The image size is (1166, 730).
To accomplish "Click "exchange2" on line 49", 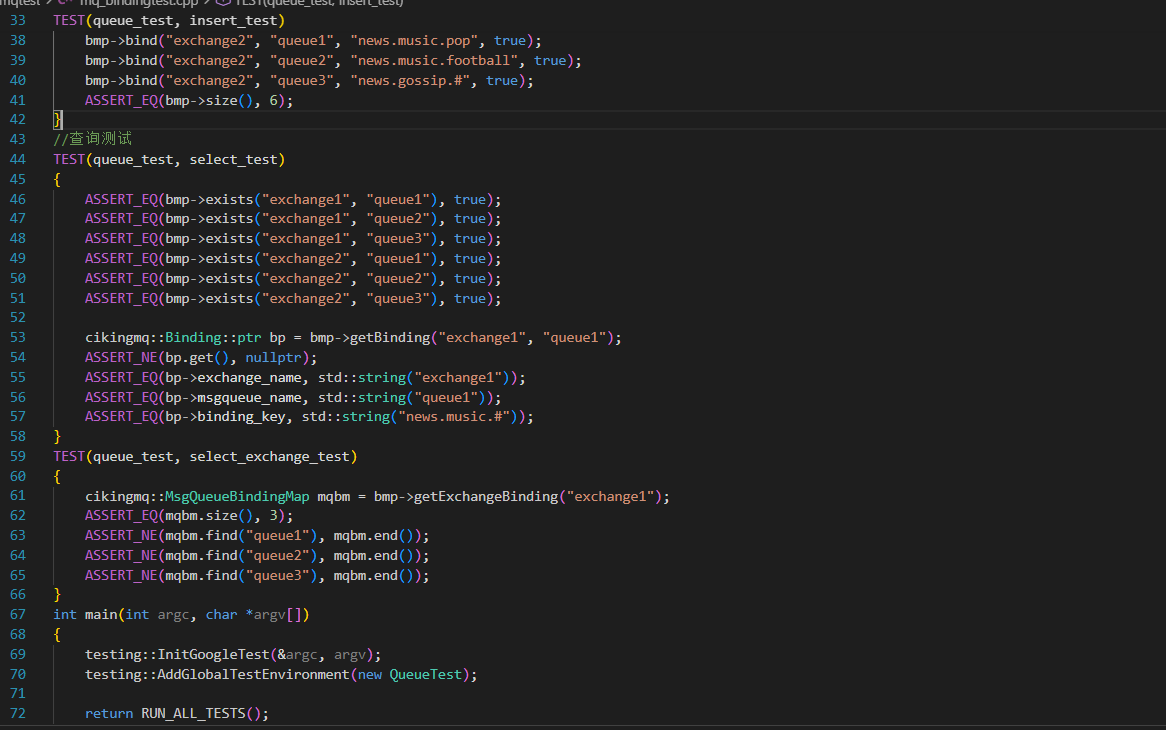I will coord(306,259).
